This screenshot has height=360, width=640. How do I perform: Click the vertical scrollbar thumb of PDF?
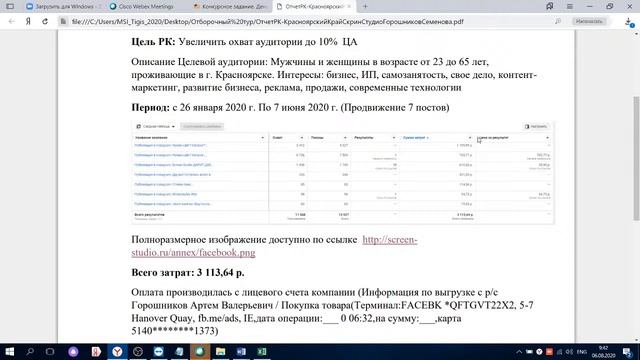pyautogui.click(x=636, y=158)
